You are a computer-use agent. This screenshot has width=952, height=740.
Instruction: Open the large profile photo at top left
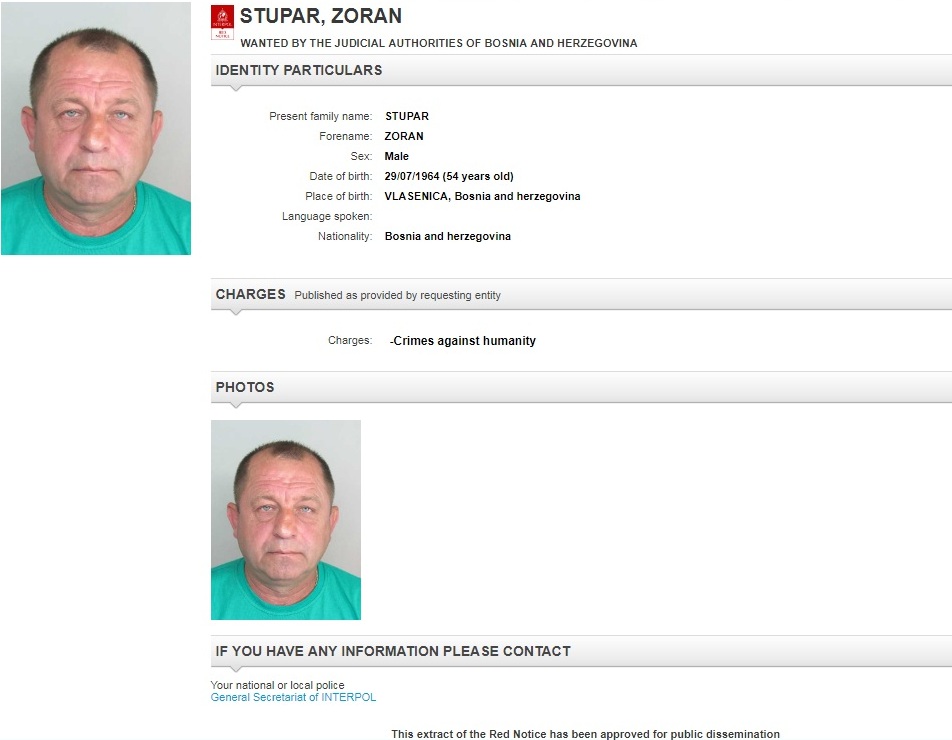click(x=96, y=128)
